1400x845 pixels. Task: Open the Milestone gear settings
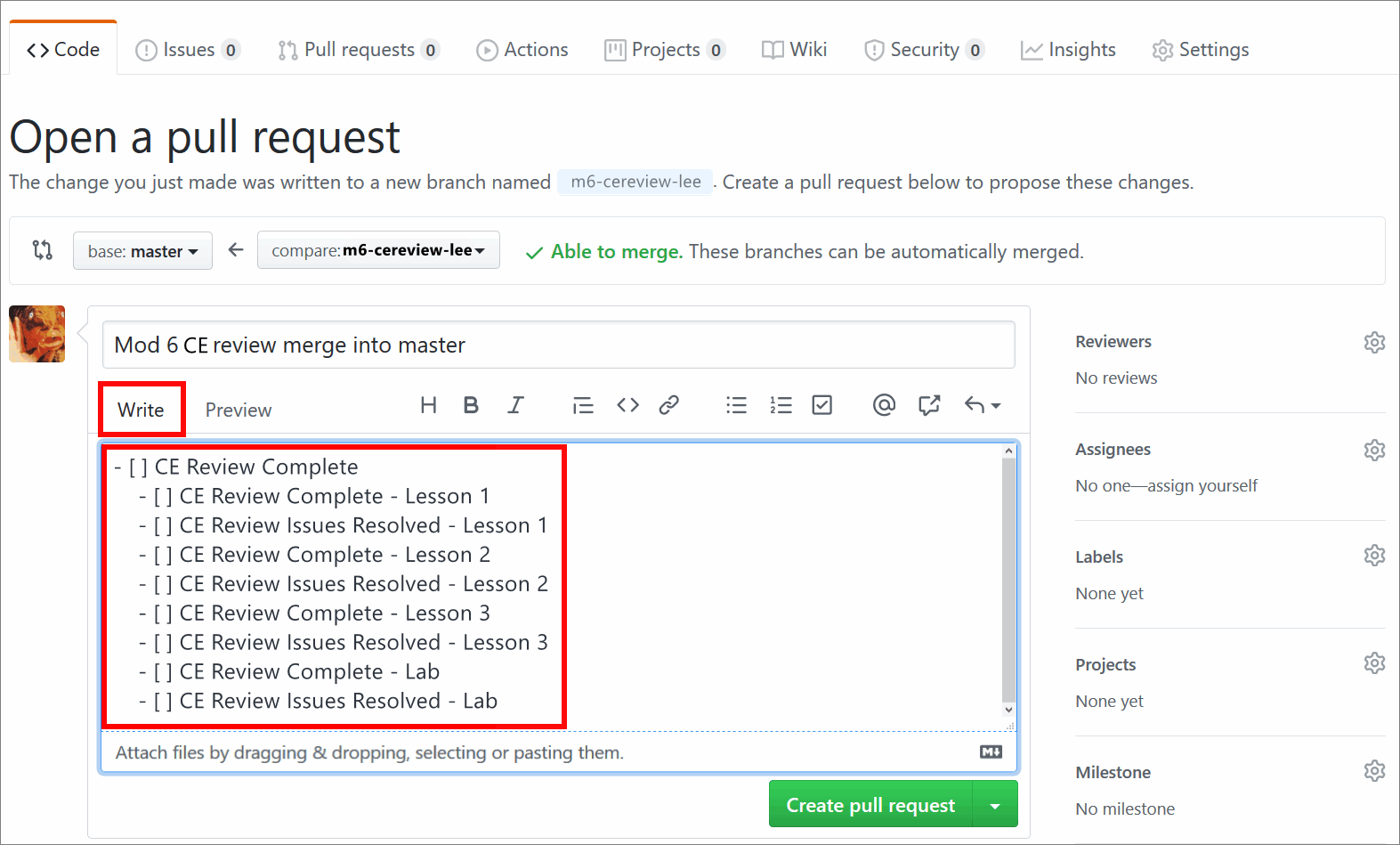click(1374, 770)
